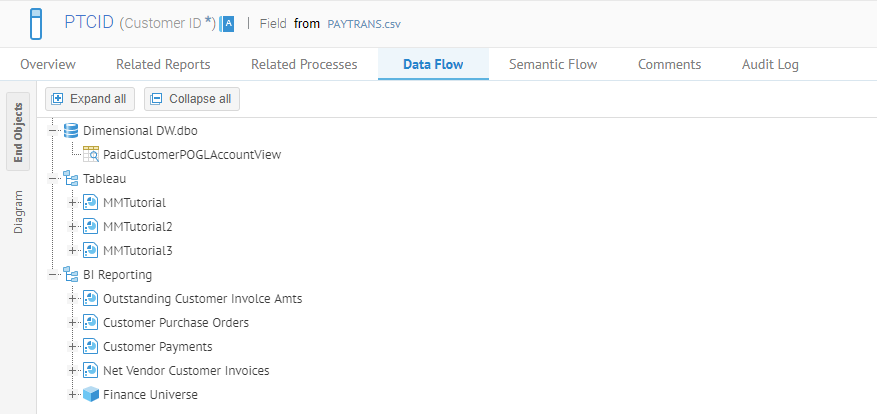
Task: Expand the MMTutorial2 tree node
Action: pos(72,226)
